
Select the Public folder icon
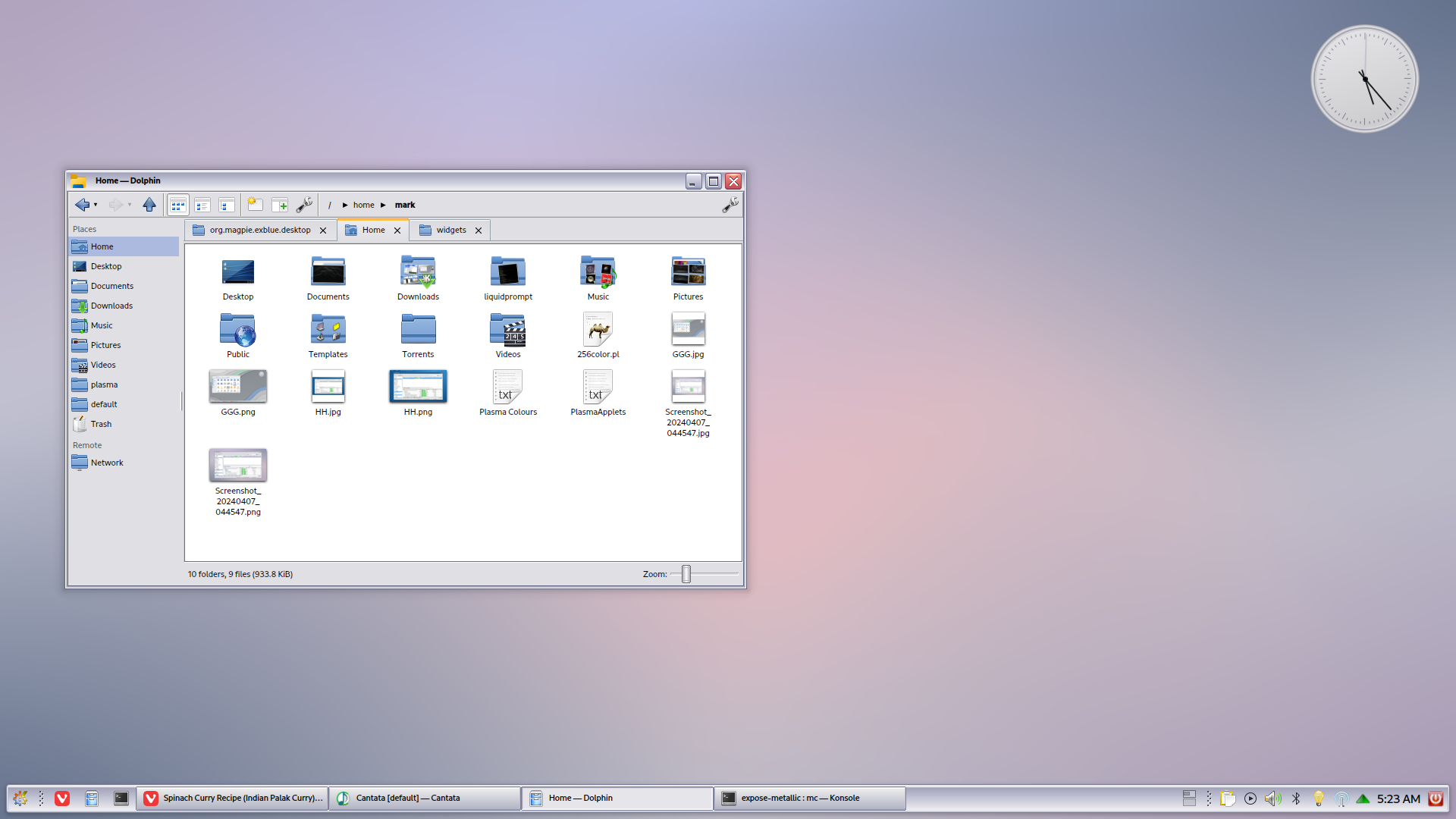coord(238,330)
